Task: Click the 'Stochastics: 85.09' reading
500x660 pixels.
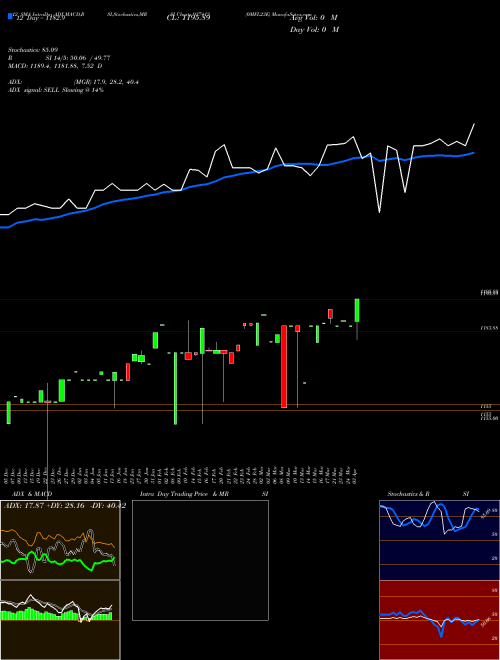Action: [33, 50]
